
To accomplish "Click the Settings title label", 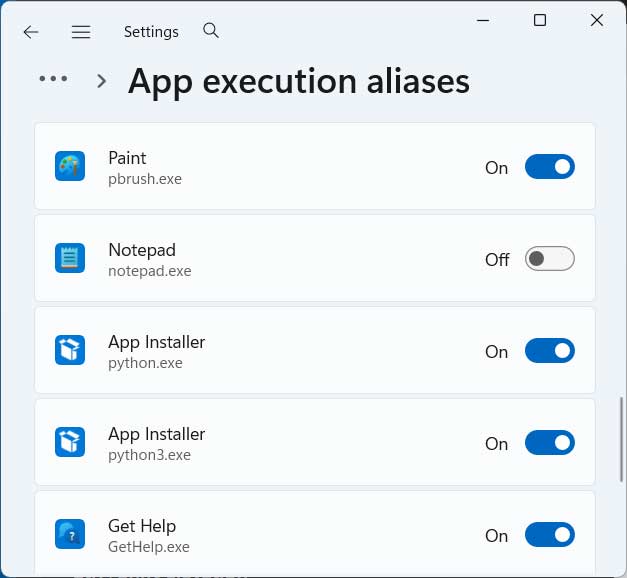I will pyautogui.click(x=151, y=32).
